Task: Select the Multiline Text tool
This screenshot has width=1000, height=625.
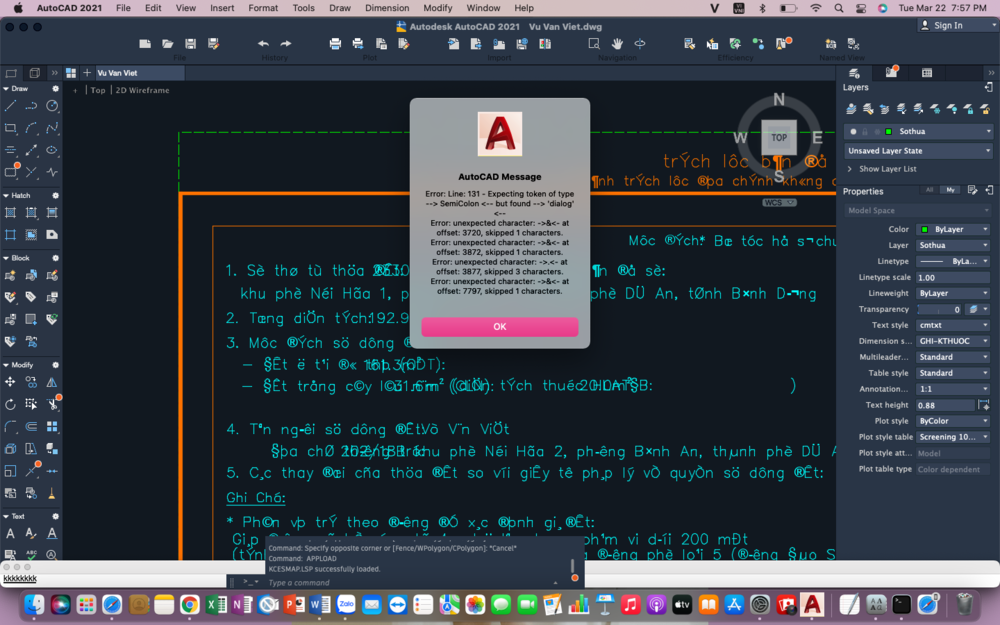Action: tap(10, 533)
